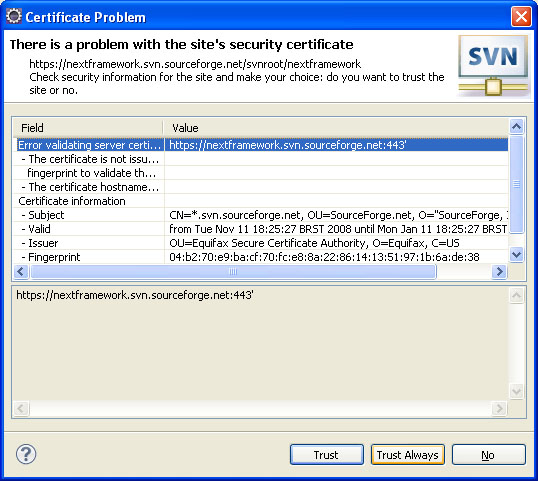Click the Equifax issuer value
The width and height of the screenshot is (538, 481).
(314, 243)
